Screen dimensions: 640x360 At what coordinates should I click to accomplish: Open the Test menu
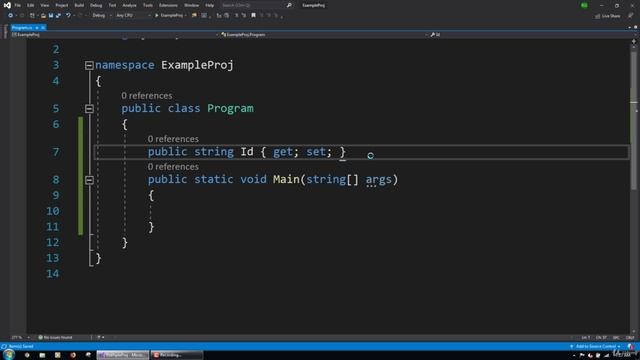click(x=112, y=5)
